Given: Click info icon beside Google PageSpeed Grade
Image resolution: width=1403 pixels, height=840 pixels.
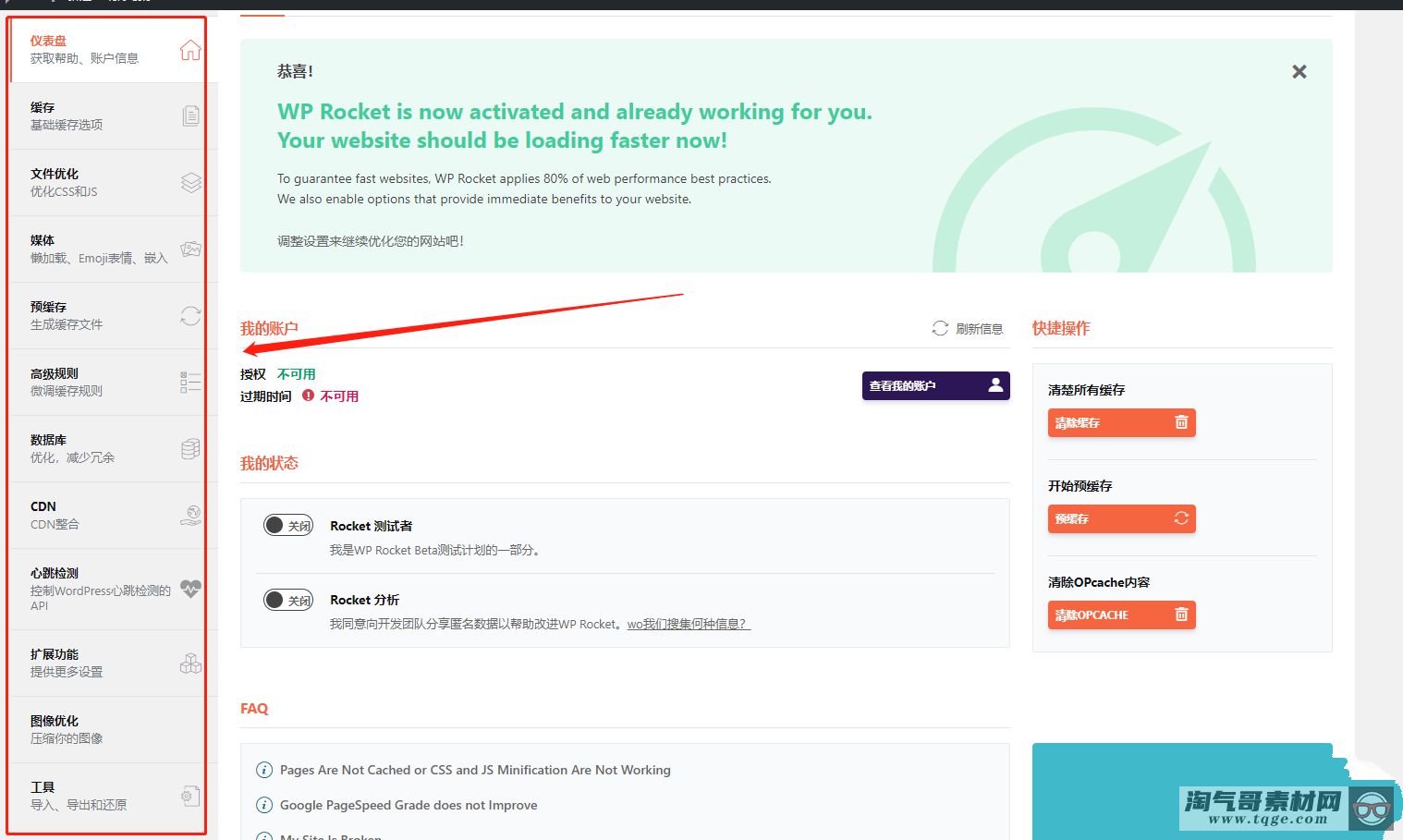Looking at the screenshot, I should click(x=264, y=805).
